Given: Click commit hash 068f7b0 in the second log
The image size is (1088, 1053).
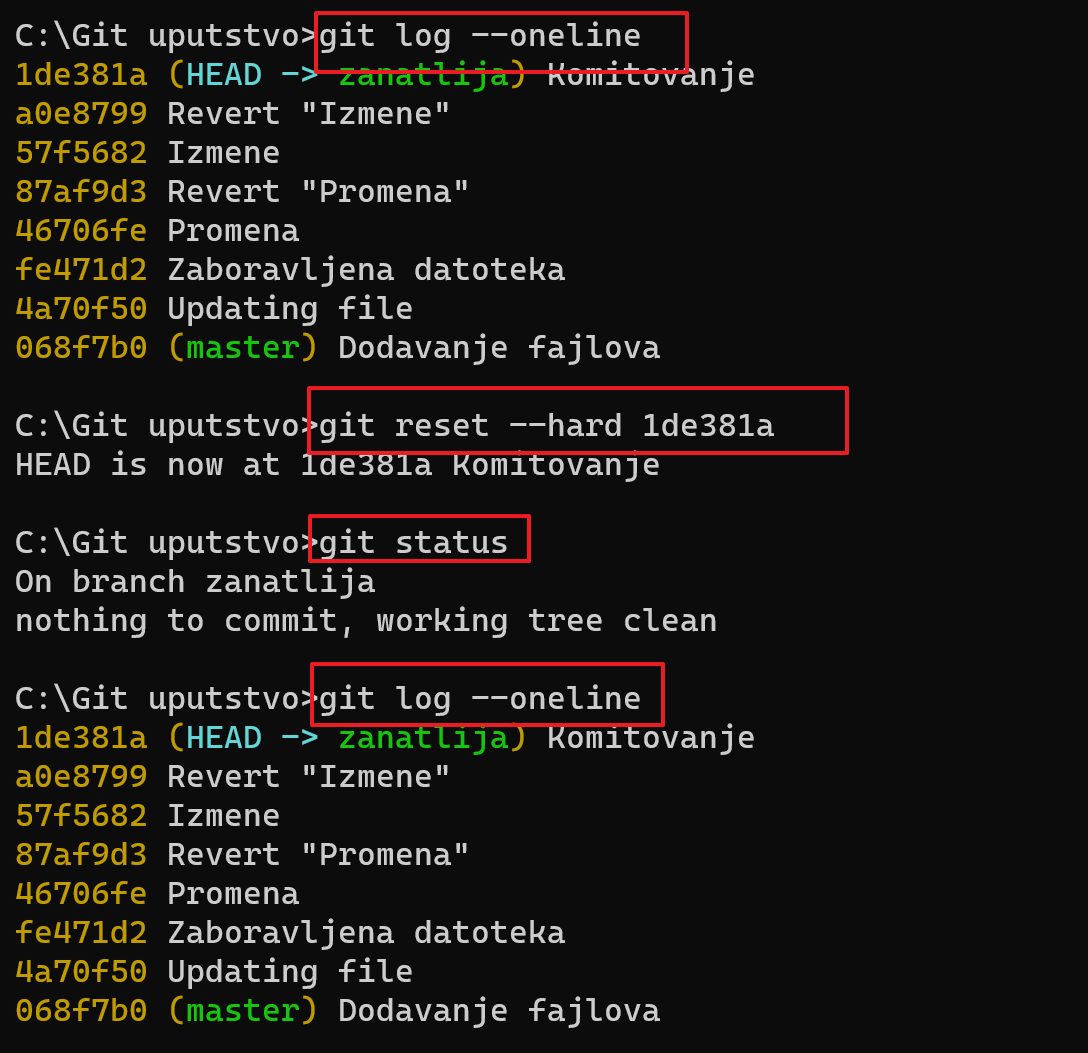Looking at the screenshot, I should tap(81, 1011).
